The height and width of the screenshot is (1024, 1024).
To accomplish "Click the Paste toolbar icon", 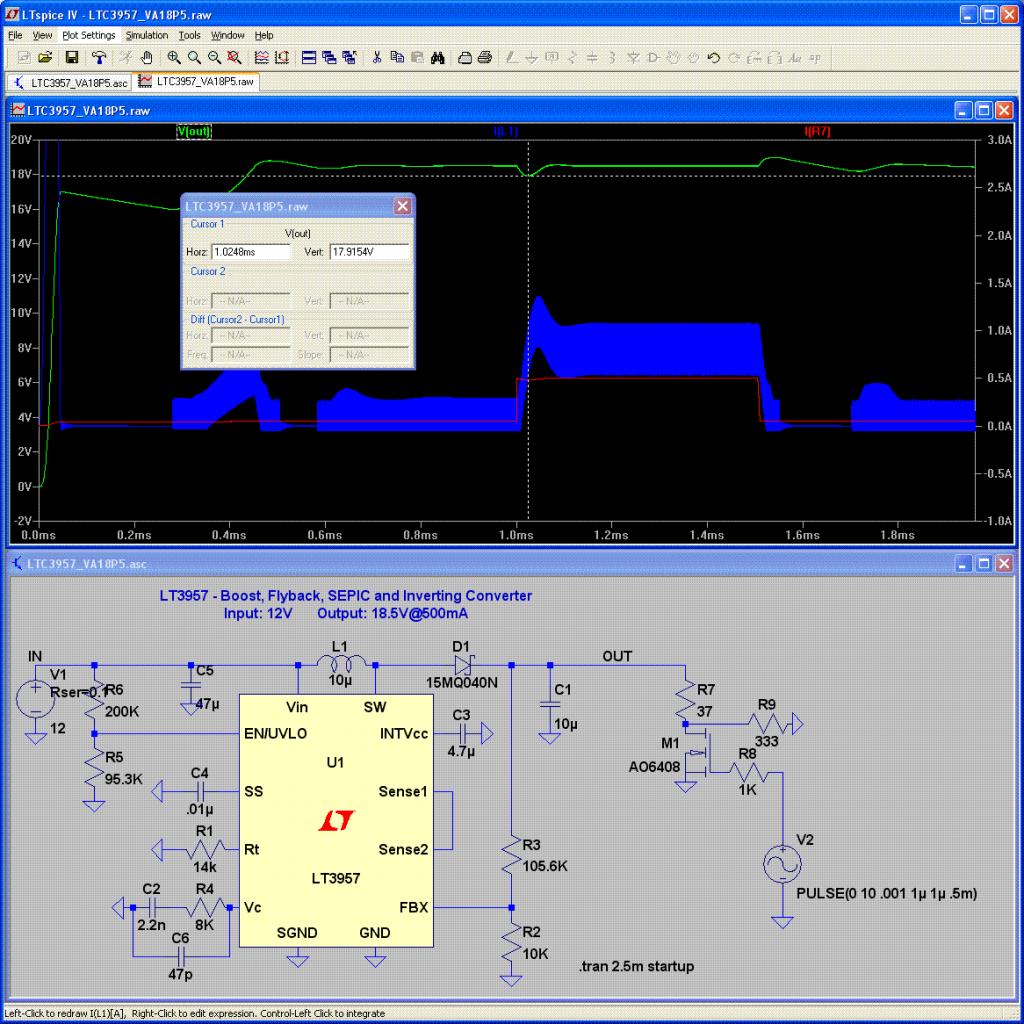I will 417,57.
